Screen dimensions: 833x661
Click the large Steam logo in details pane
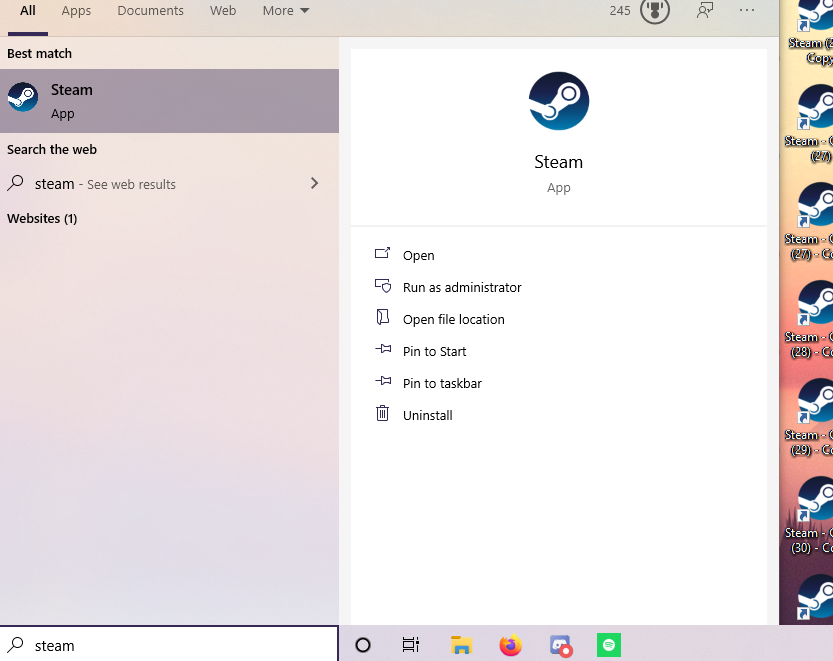point(558,101)
